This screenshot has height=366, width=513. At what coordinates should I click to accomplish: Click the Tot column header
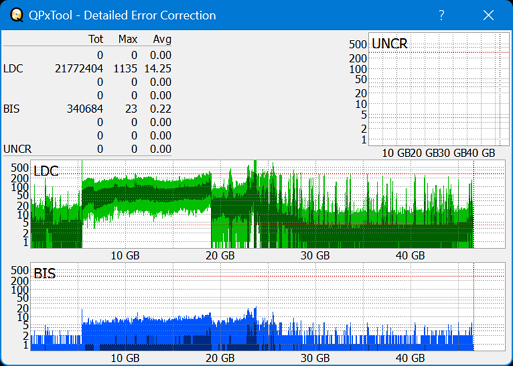96,39
